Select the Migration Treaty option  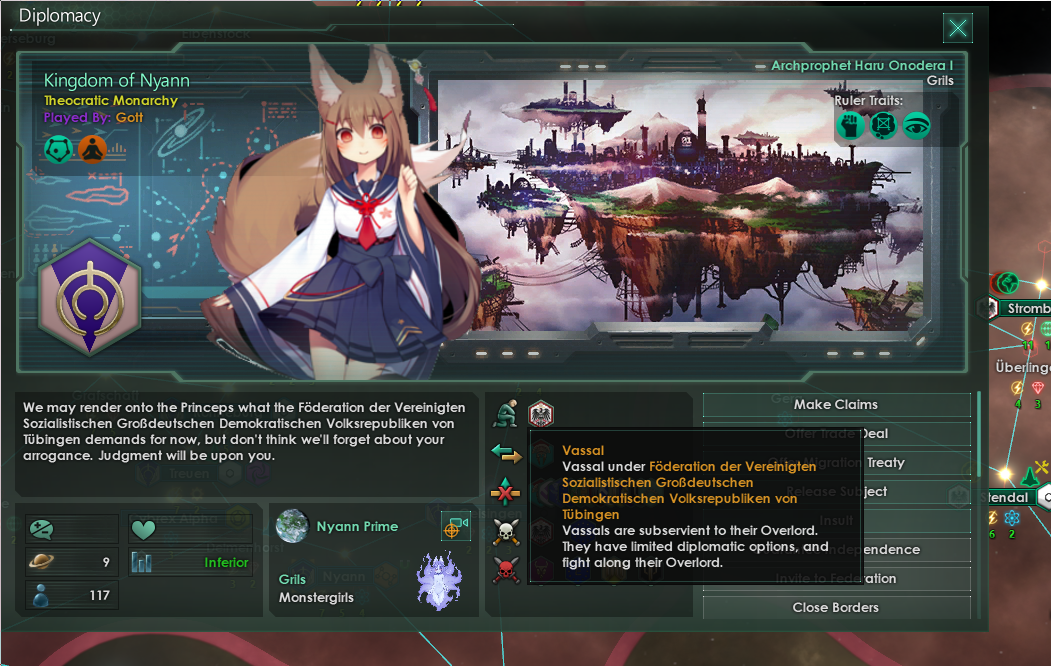point(836,462)
